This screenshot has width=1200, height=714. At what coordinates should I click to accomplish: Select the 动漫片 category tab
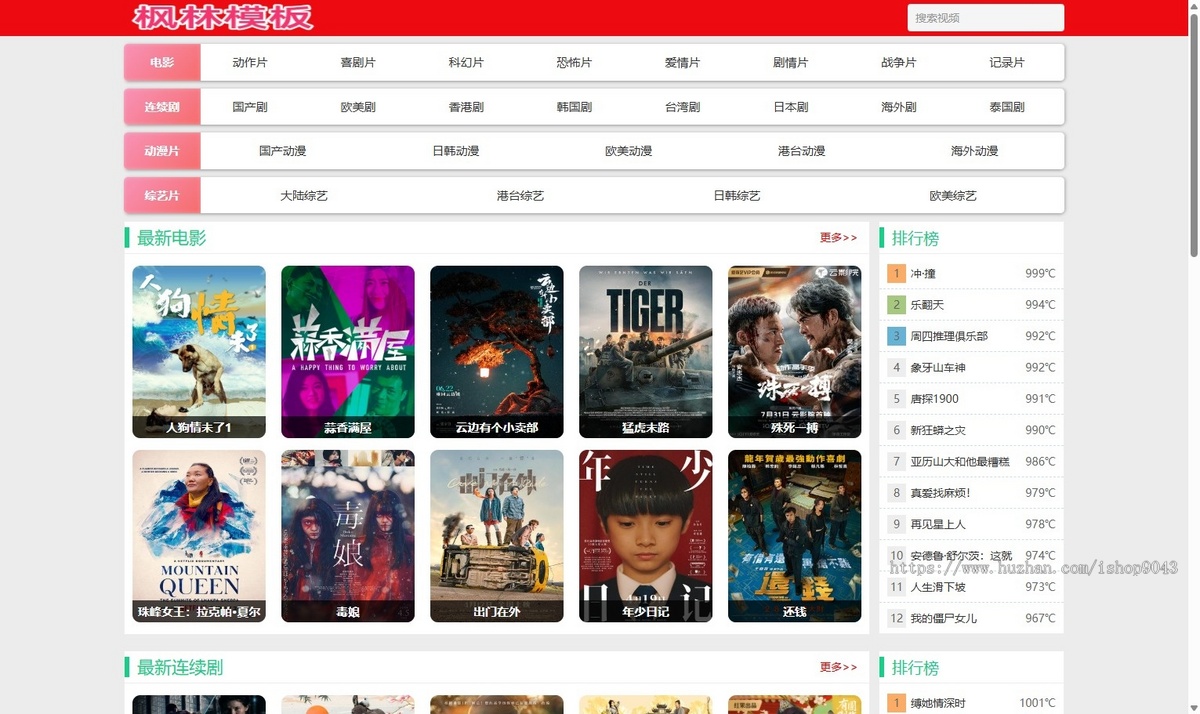tap(162, 151)
